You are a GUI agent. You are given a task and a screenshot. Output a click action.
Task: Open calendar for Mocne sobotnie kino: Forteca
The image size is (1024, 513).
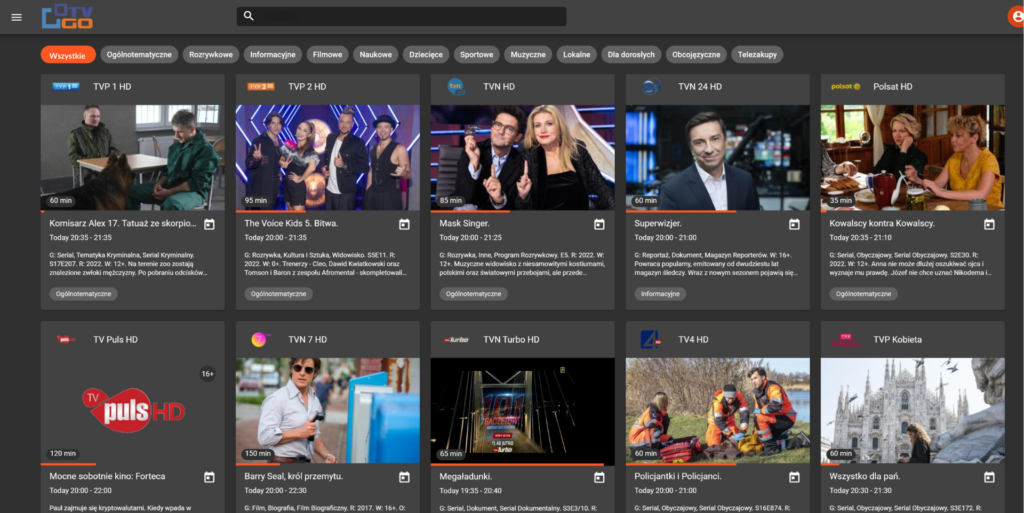[x=209, y=477]
